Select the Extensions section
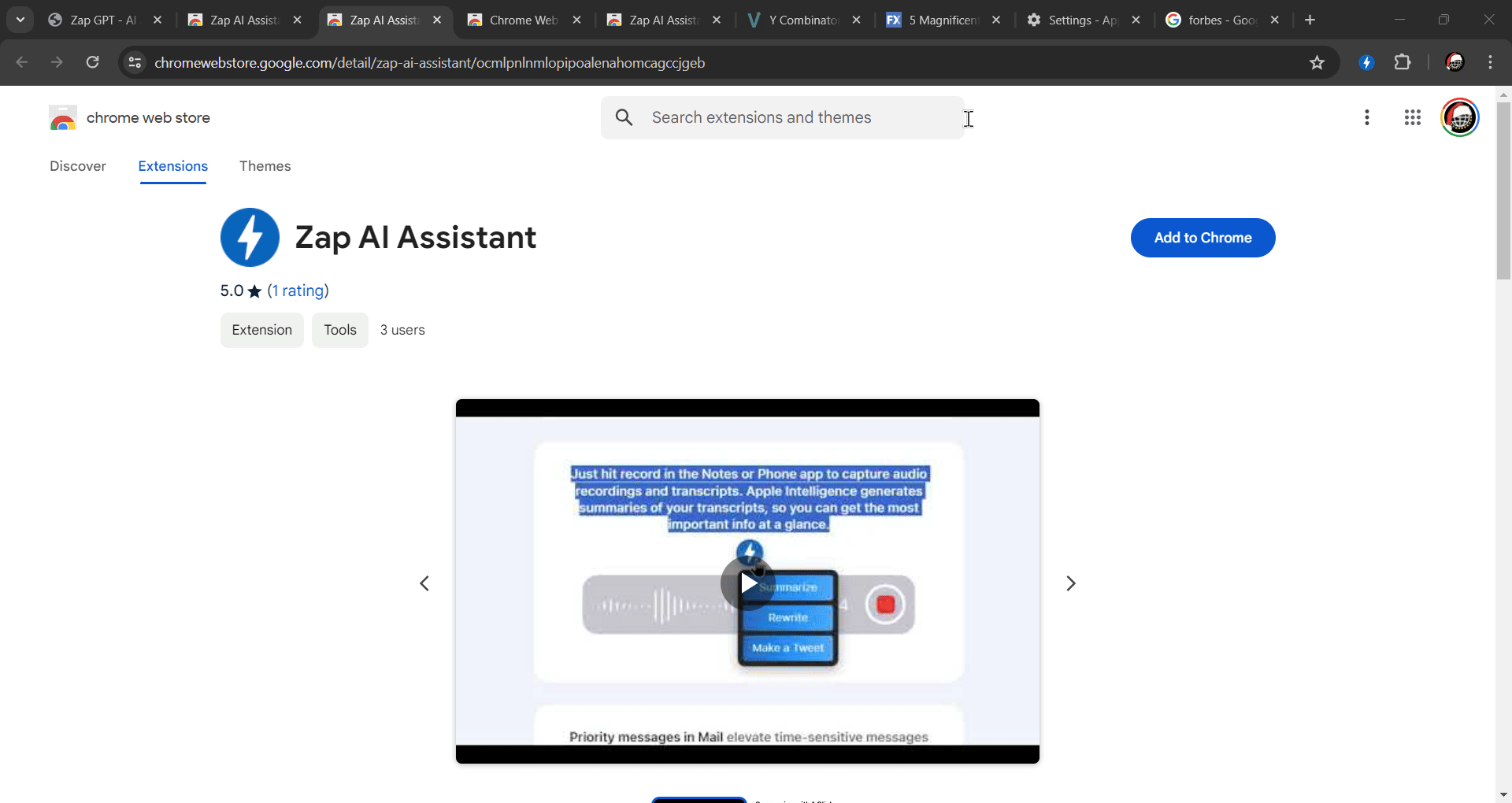 173,166
